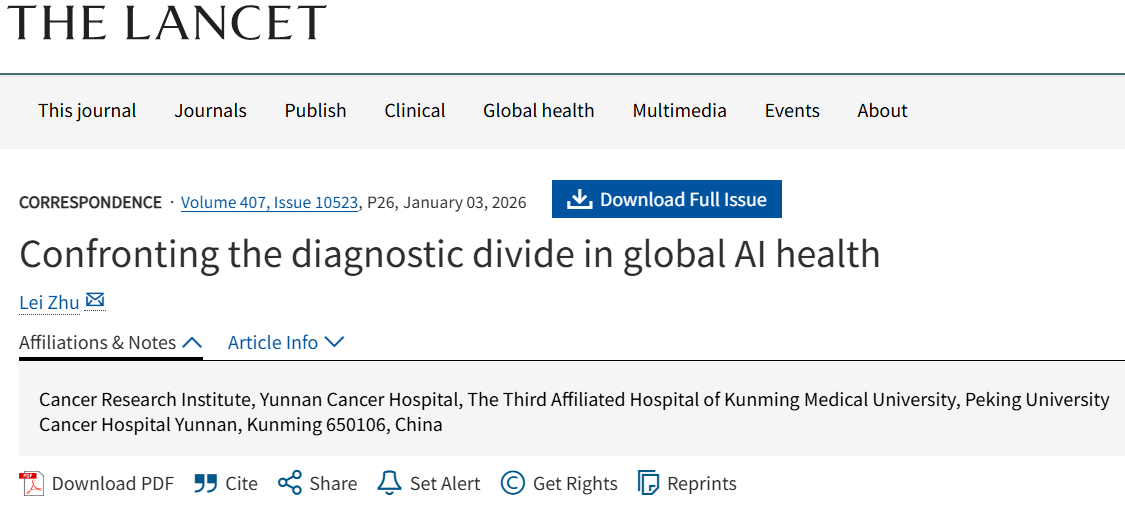Viewport: 1125px width, 511px height.
Task: Open the Journals menu
Action: pyautogui.click(x=210, y=111)
